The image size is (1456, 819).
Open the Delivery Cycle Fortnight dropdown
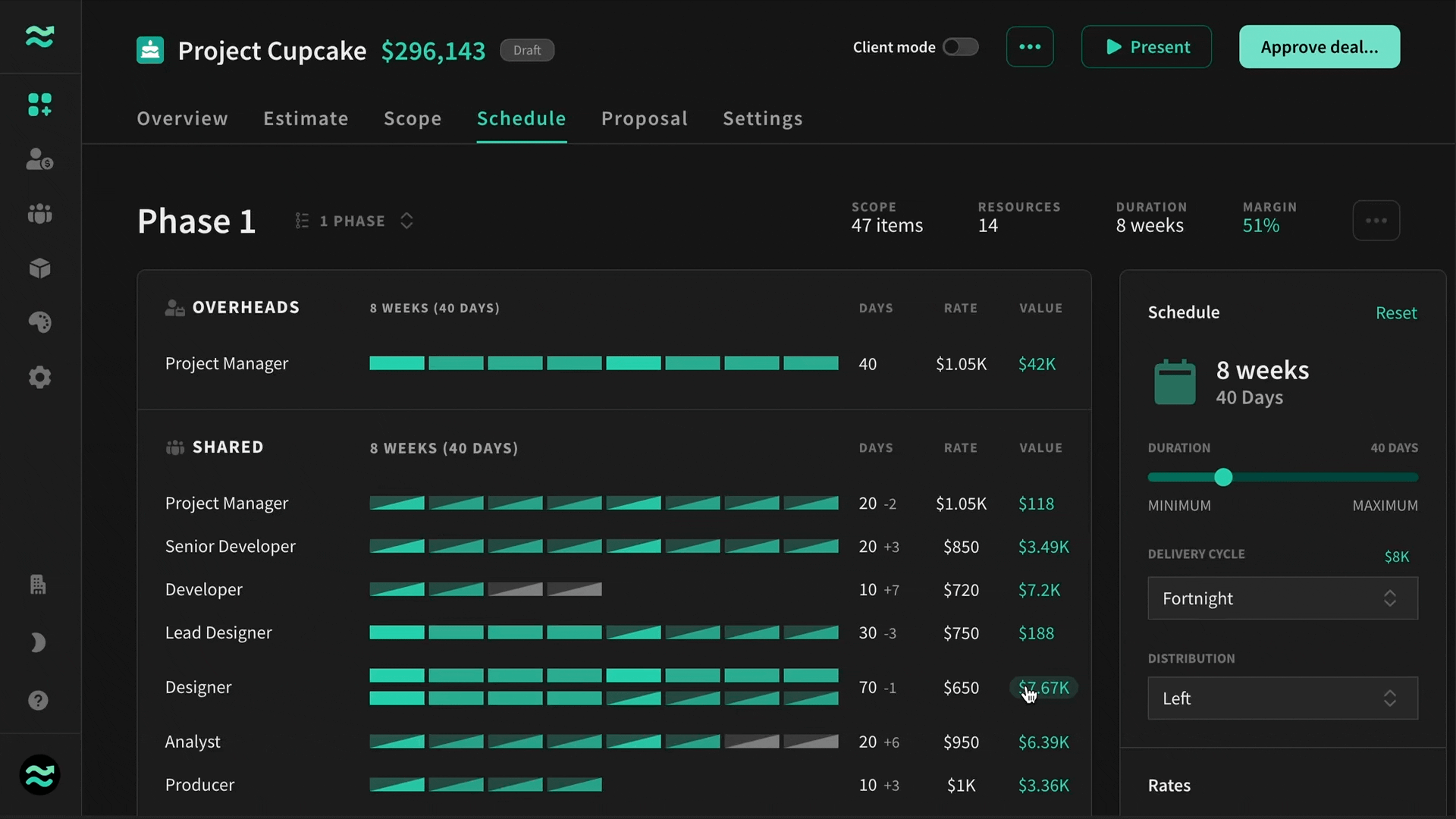[x=1282, y=598]
